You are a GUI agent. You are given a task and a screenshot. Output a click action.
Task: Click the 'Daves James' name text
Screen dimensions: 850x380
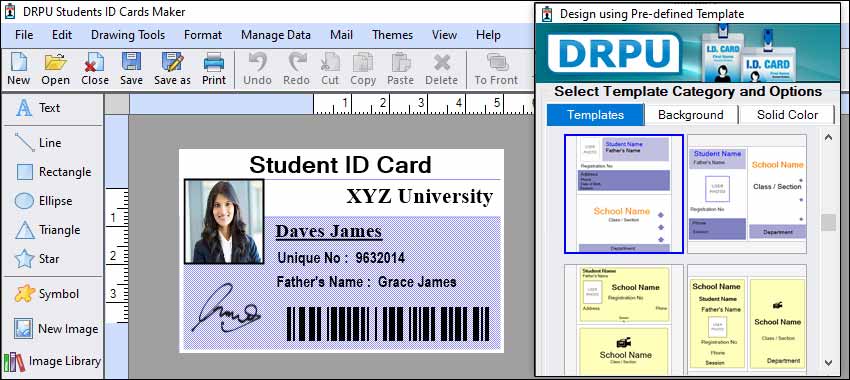click(x=329, y=231)
